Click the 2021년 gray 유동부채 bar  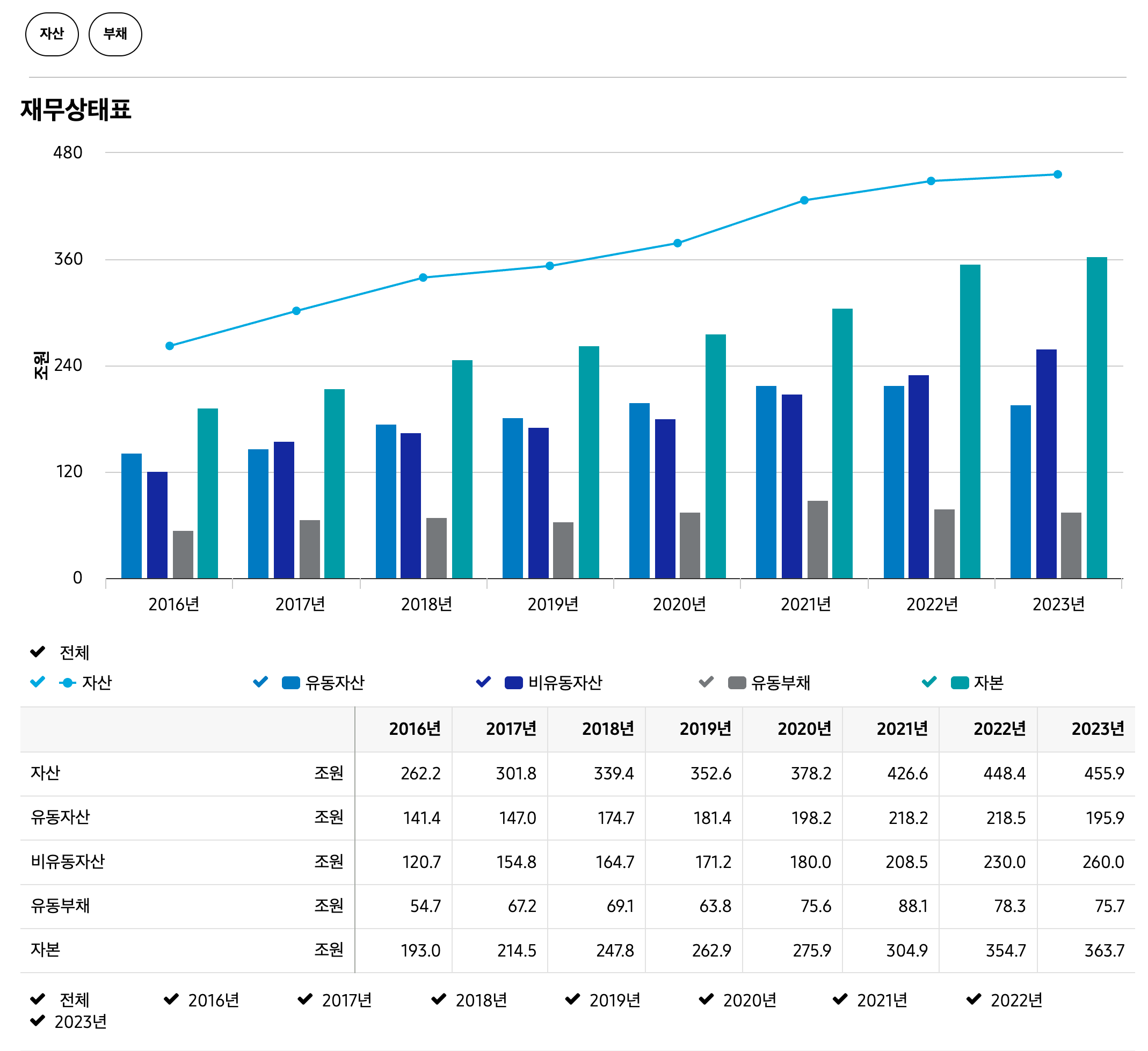(x=817, y=540)
